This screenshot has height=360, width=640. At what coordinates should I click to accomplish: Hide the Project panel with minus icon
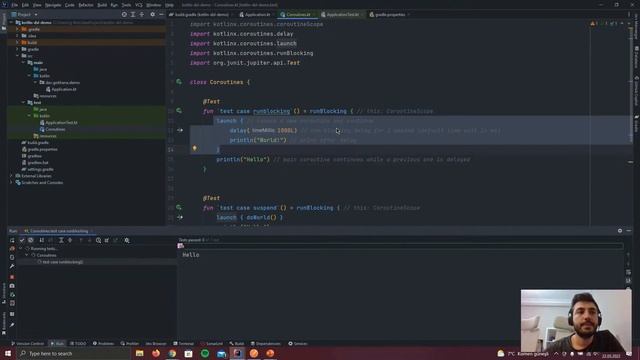coord(161,14)
